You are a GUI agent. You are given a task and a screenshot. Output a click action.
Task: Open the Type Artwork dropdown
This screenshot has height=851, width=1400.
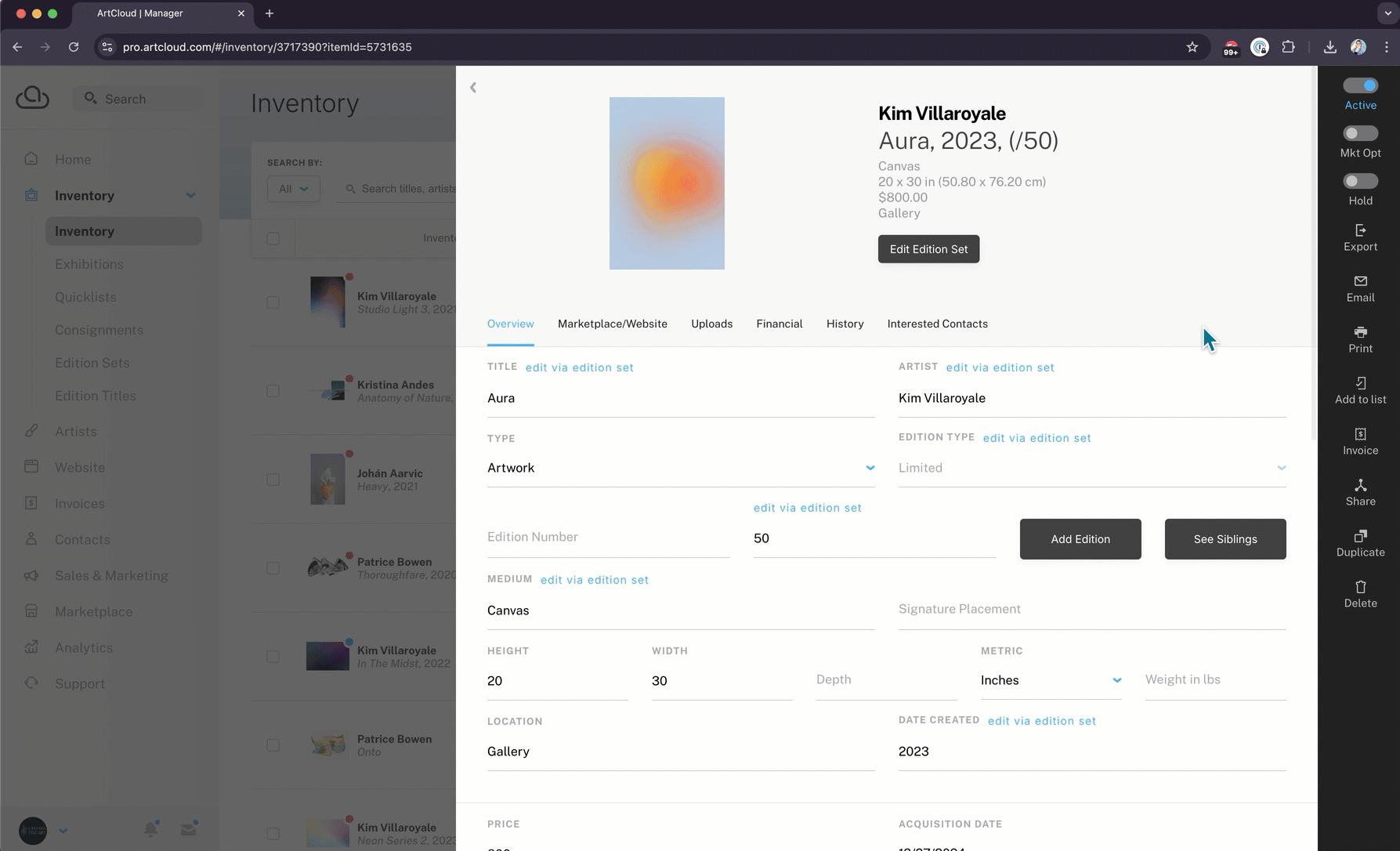(x=681, y=468)
